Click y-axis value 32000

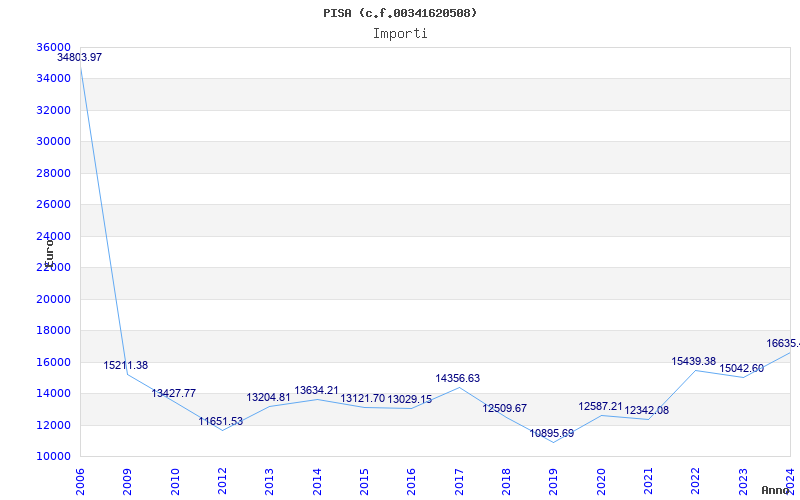(54, 110)
